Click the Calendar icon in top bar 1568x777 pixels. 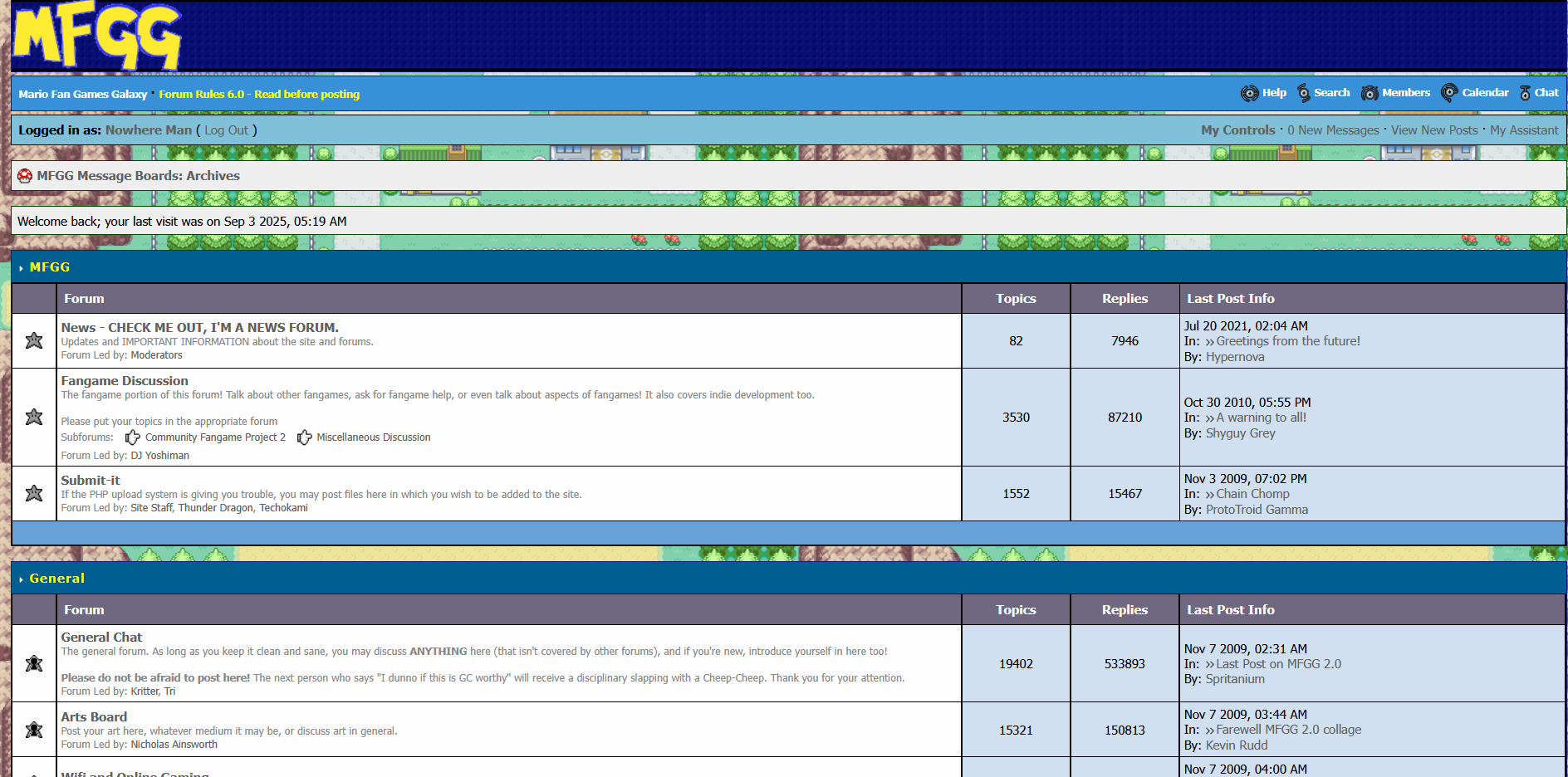(1449, 93)
